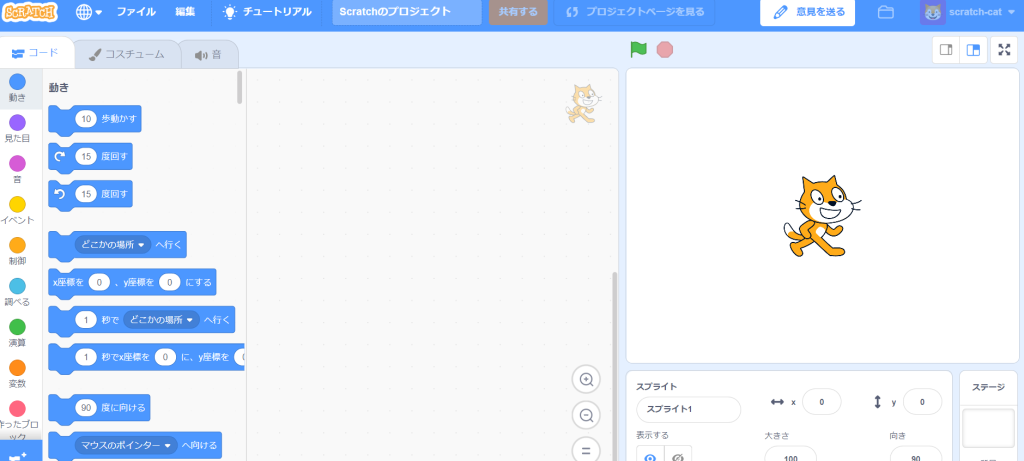Click the sprite x position field
1024x461 pixels.
point(822,402)
